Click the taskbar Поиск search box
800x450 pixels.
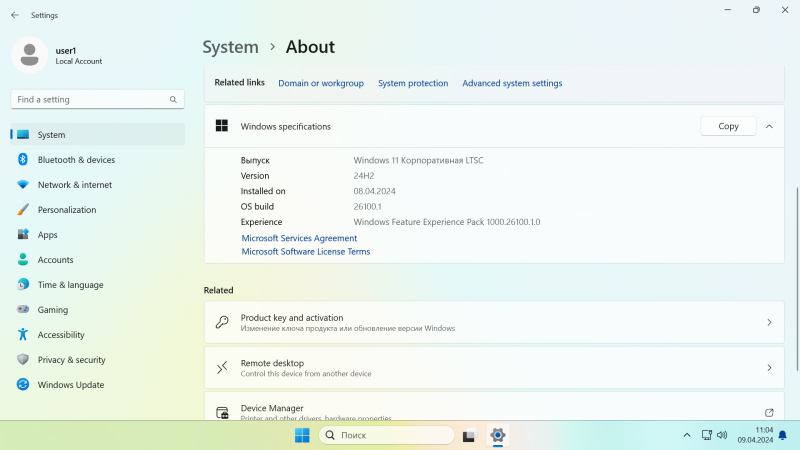pos(387,435)
